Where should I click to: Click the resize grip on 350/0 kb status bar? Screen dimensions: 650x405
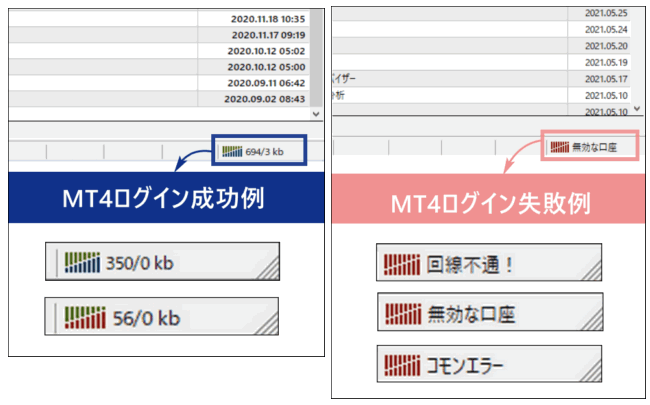[x=268, y=268]
